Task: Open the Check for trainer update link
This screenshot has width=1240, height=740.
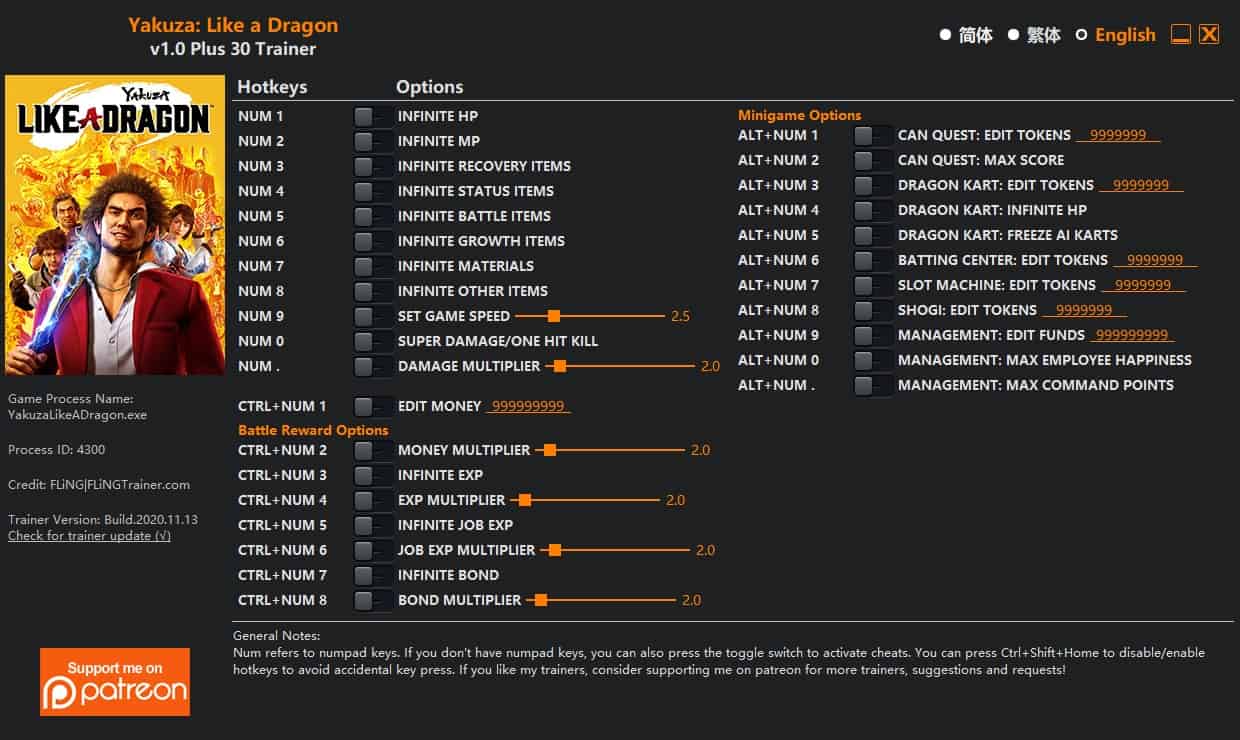Action: point(89,536)
